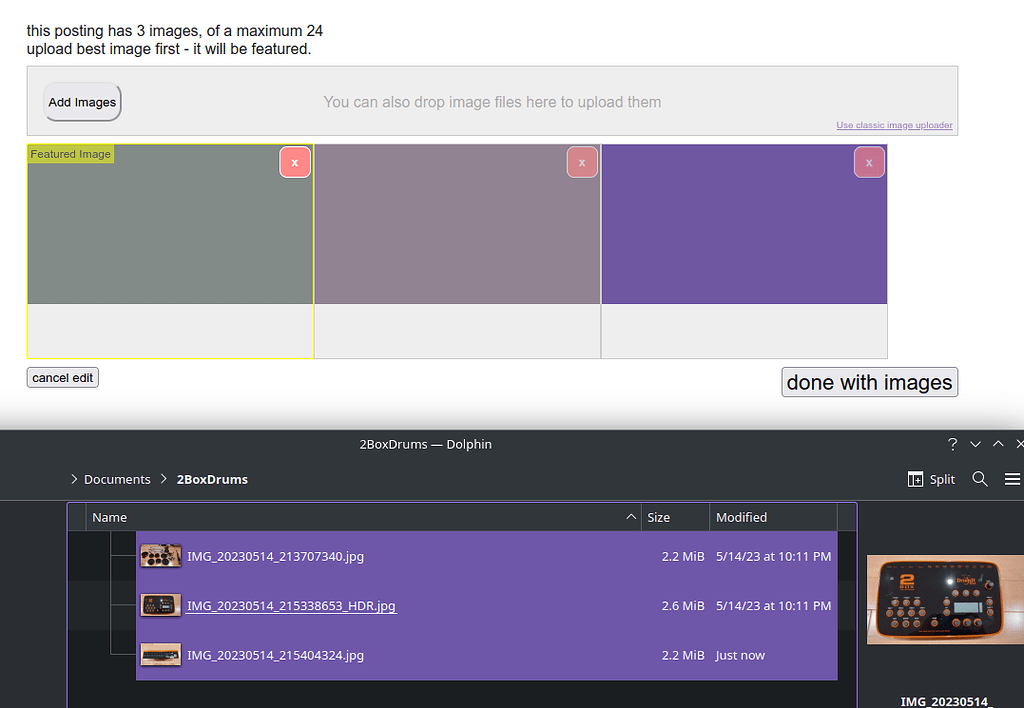Click the Split view icon in Dolphin
This screenshot has width=1024, height=708.
pyautogui.click(x=931, y=479)
